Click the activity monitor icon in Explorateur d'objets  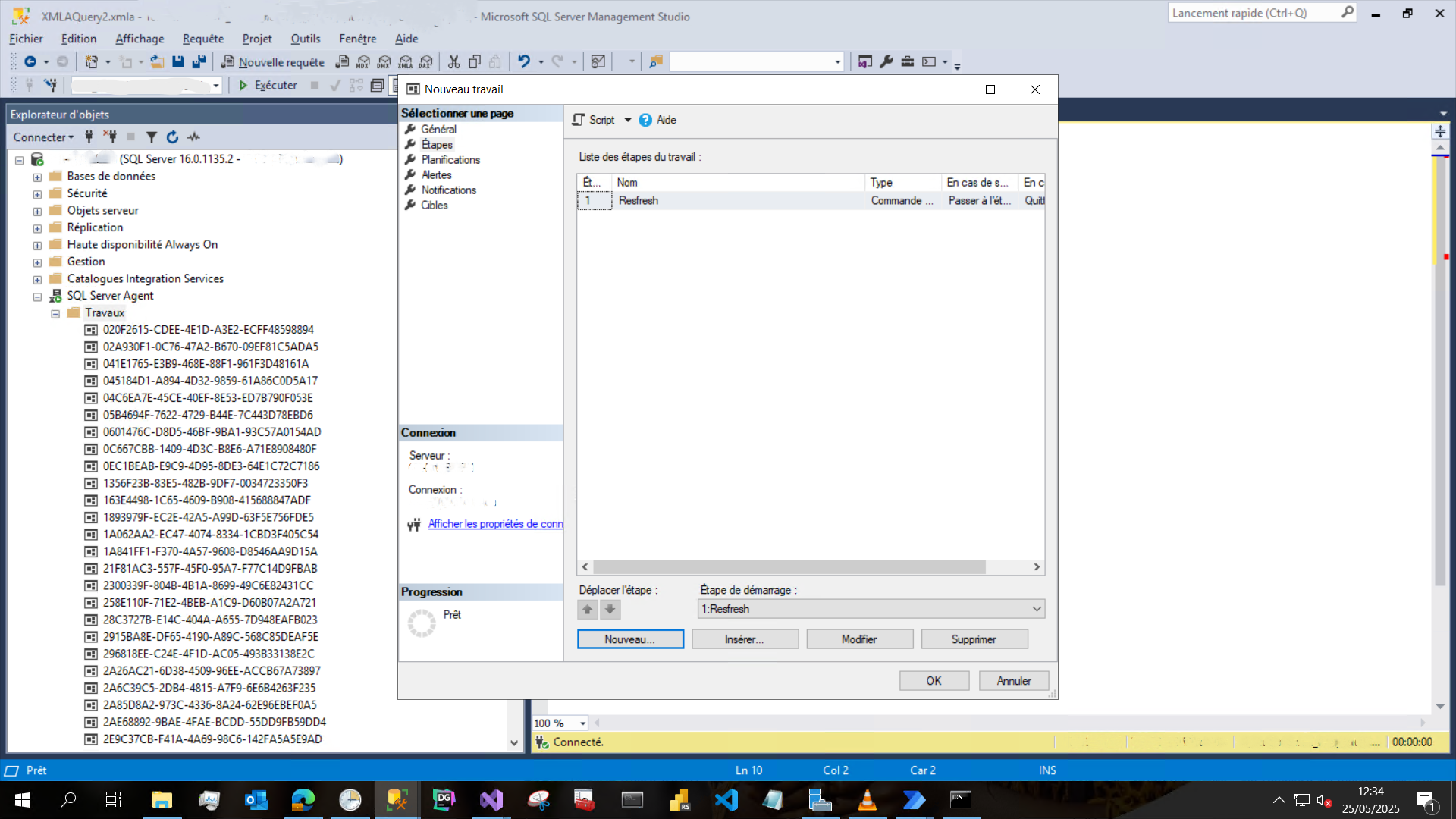194,137
